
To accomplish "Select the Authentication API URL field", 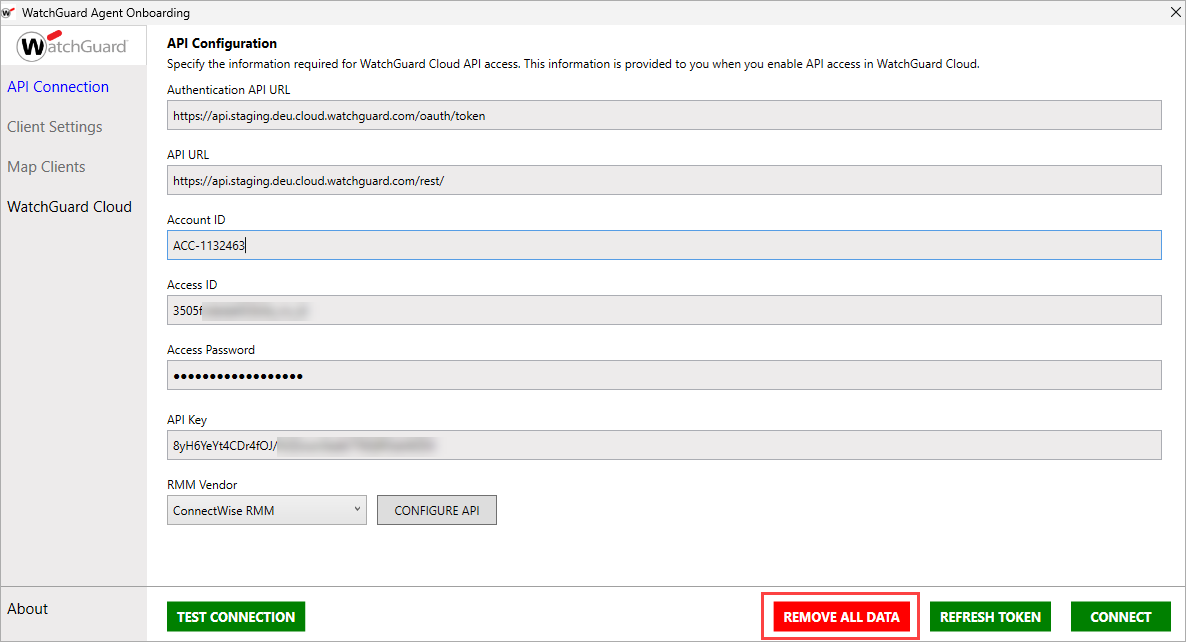I will pyautogui.click(x=663, y=114).
